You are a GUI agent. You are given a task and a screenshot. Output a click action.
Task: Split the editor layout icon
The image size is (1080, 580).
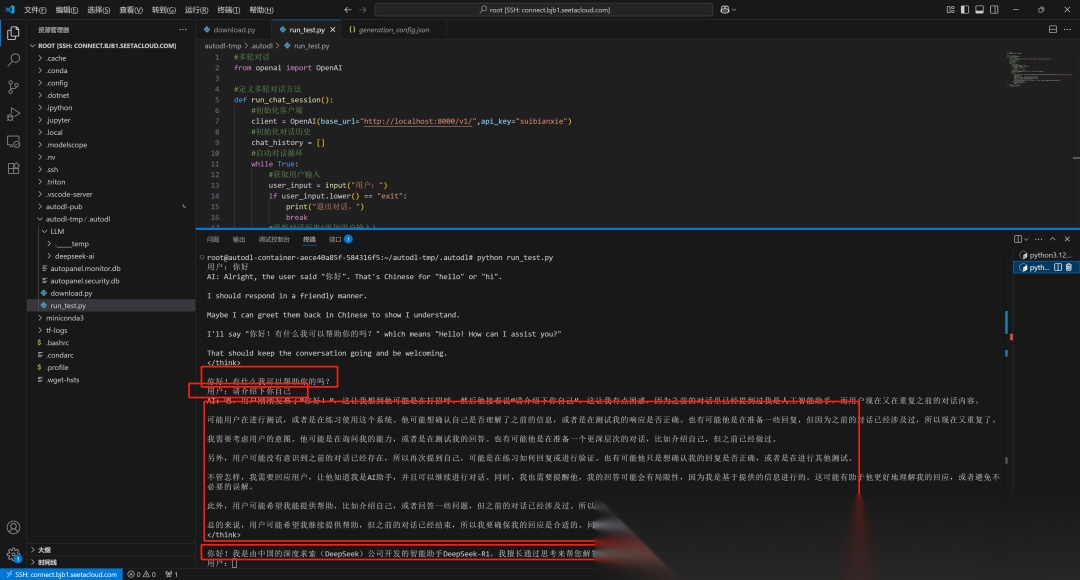click(x=1052, y=30)
